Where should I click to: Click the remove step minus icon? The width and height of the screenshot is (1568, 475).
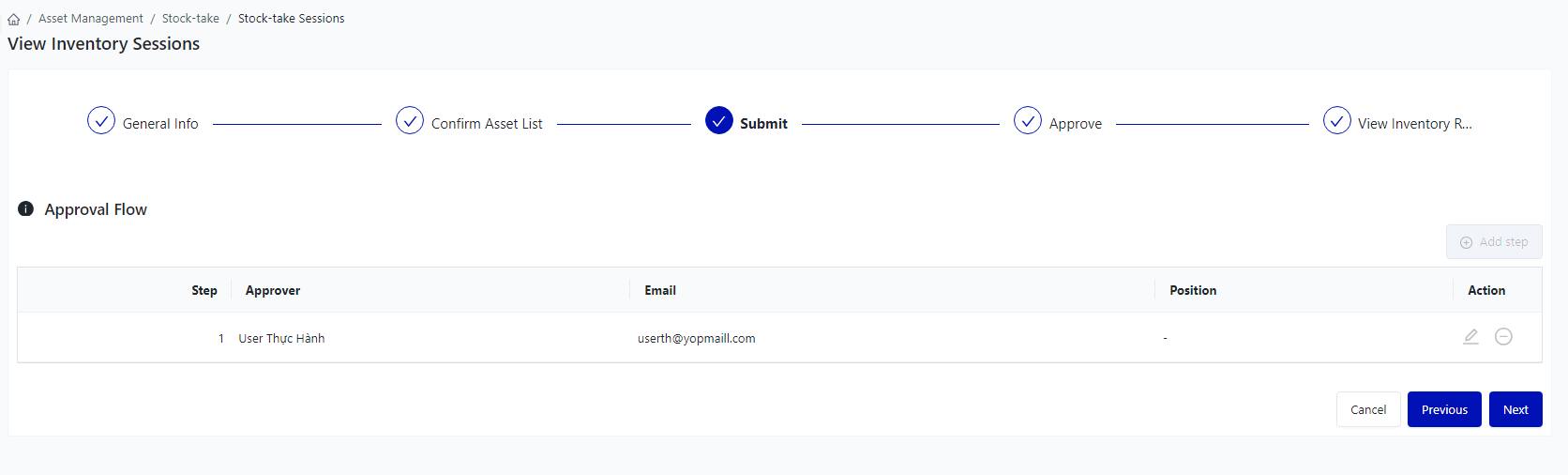coord(1503,337)
